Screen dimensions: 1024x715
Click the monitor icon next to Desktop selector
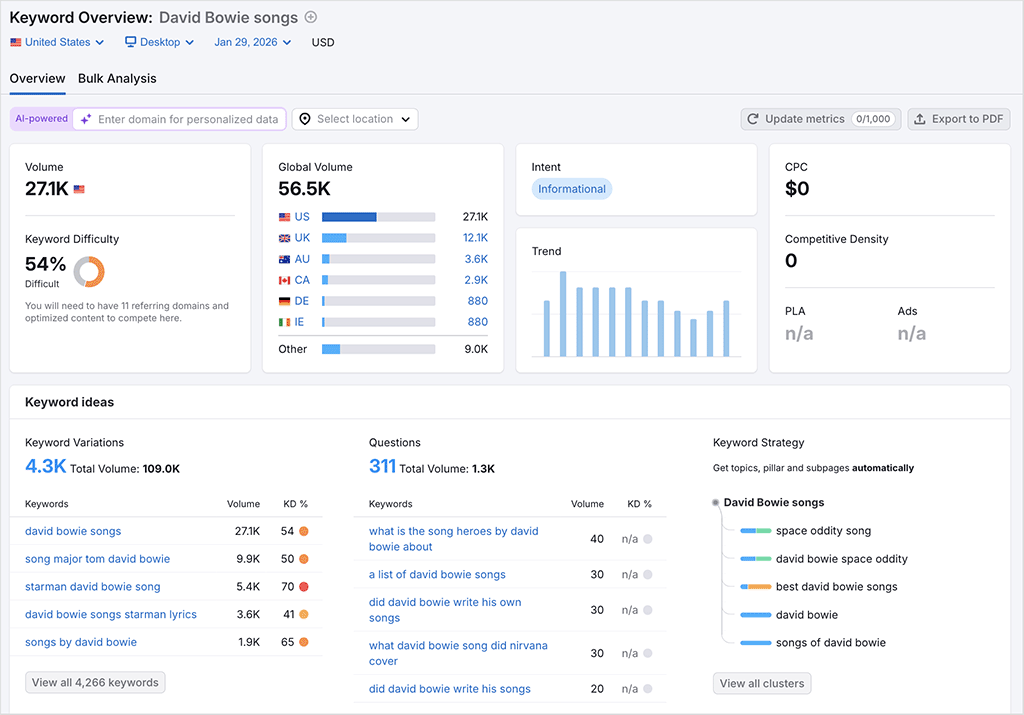click(130, 42)
